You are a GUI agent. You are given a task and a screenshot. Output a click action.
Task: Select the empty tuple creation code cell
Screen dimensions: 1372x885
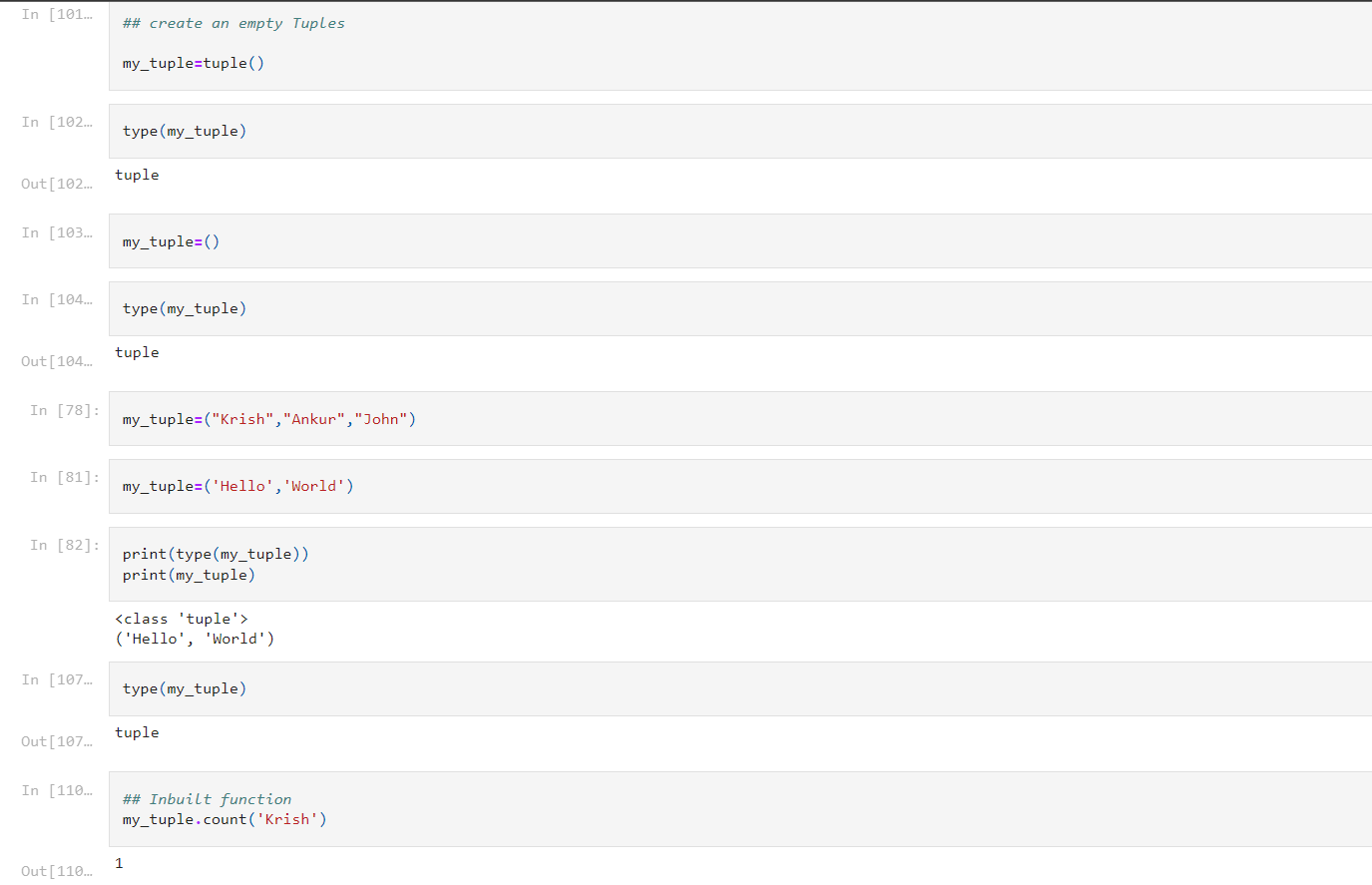399,45
